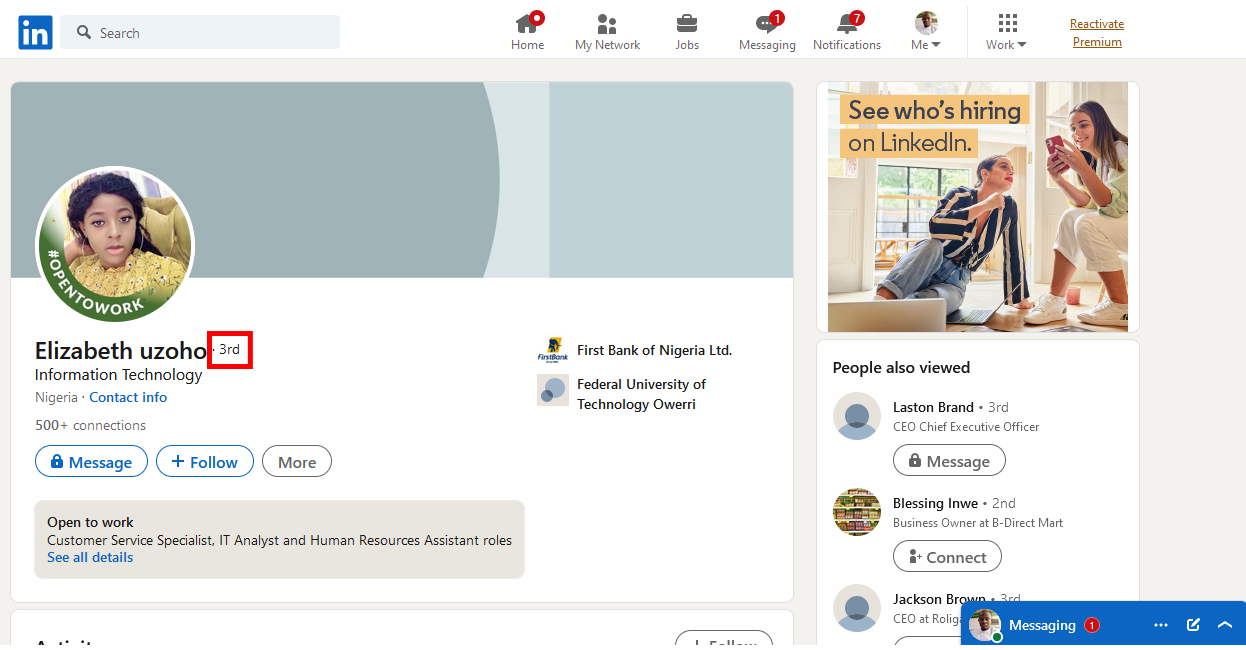Open the Me profile menu

(x=926, y=32)
